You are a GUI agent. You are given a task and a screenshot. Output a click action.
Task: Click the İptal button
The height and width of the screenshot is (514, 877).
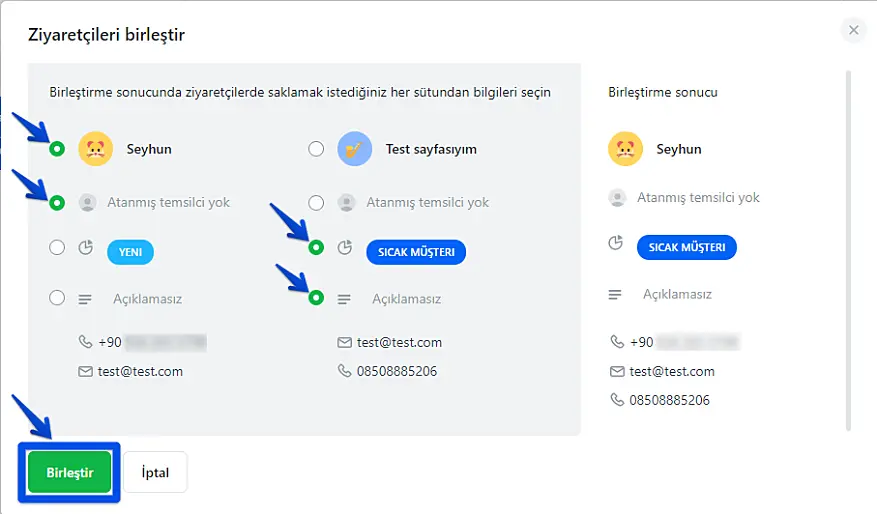click(155, 472)
